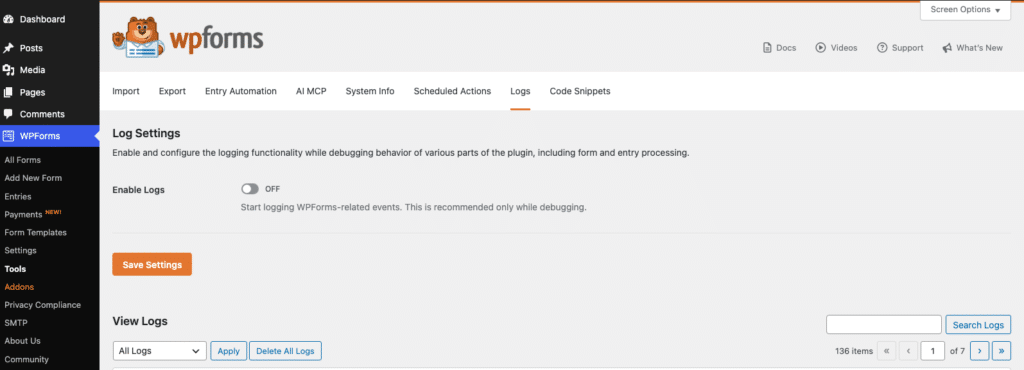The image size is (1024, 370).
Task: Click the search logs text field
Action: (x=884, y=324)
